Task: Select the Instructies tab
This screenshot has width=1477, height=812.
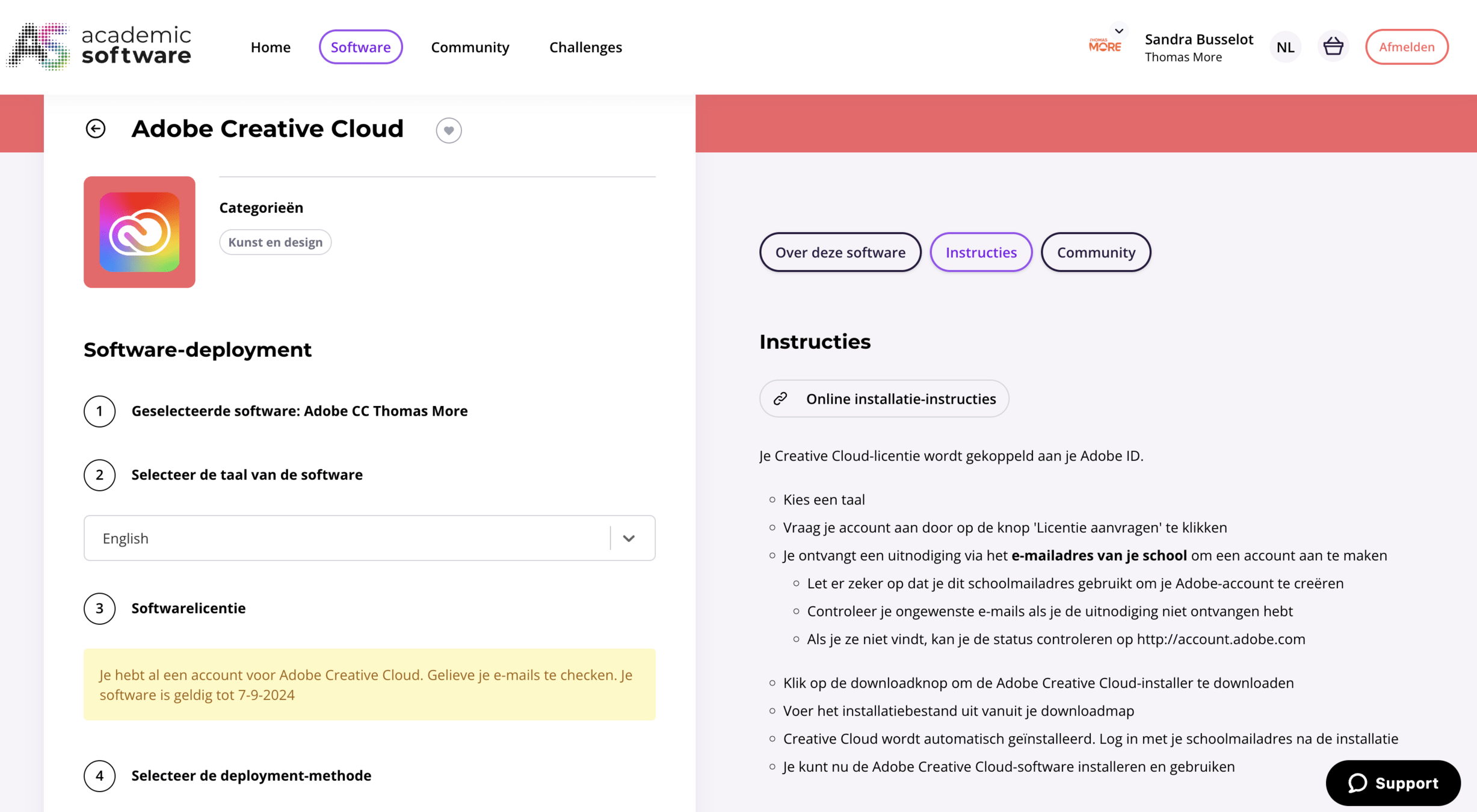Action: [981, 252]
